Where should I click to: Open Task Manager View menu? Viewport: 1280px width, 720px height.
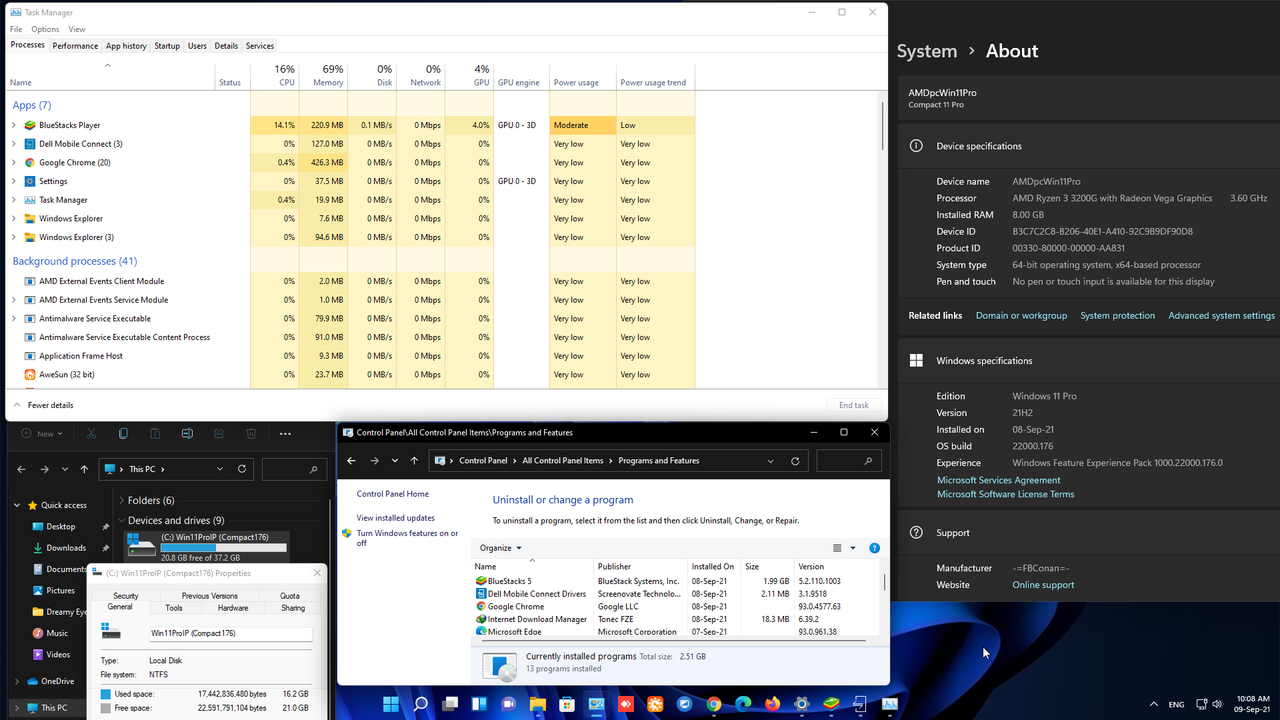pos(77,29)
